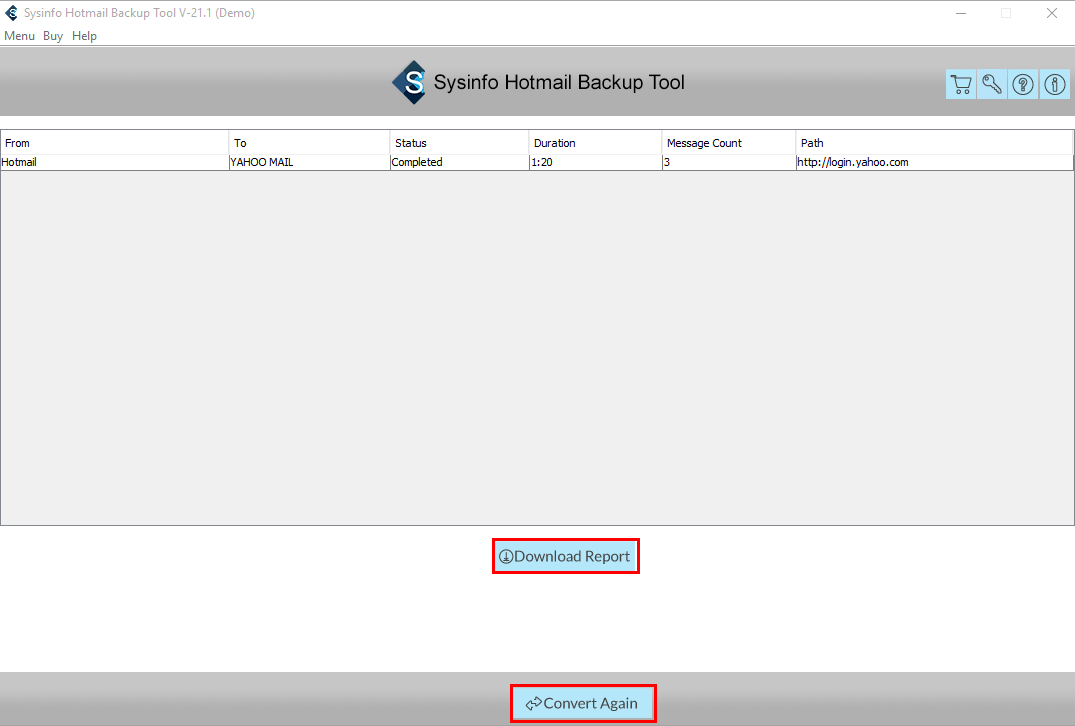Click the Sysinfo logo in header
The height and width of the screenshot is (726, 1075).
(x=409, y=82)
